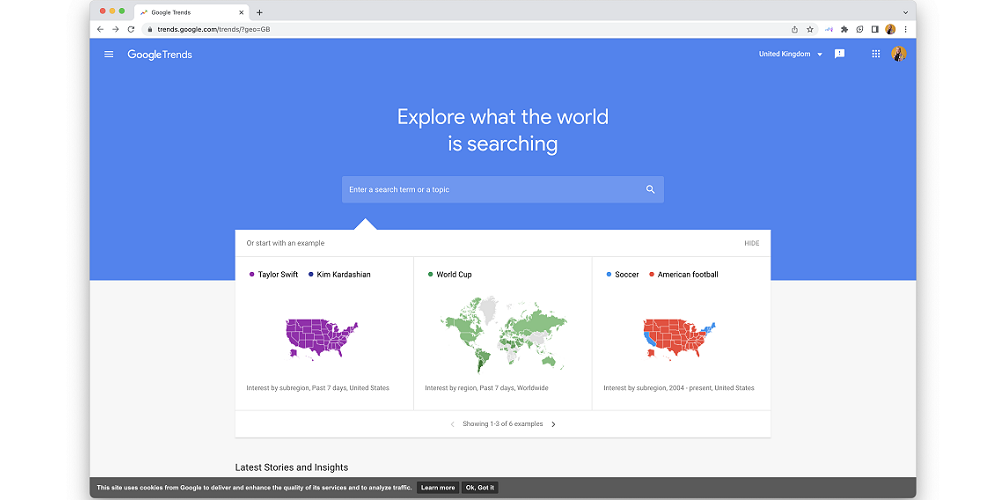Accept cookies with Ok, Got it
The height and width of the screenshot is (500, 1000).
[480, 488]
